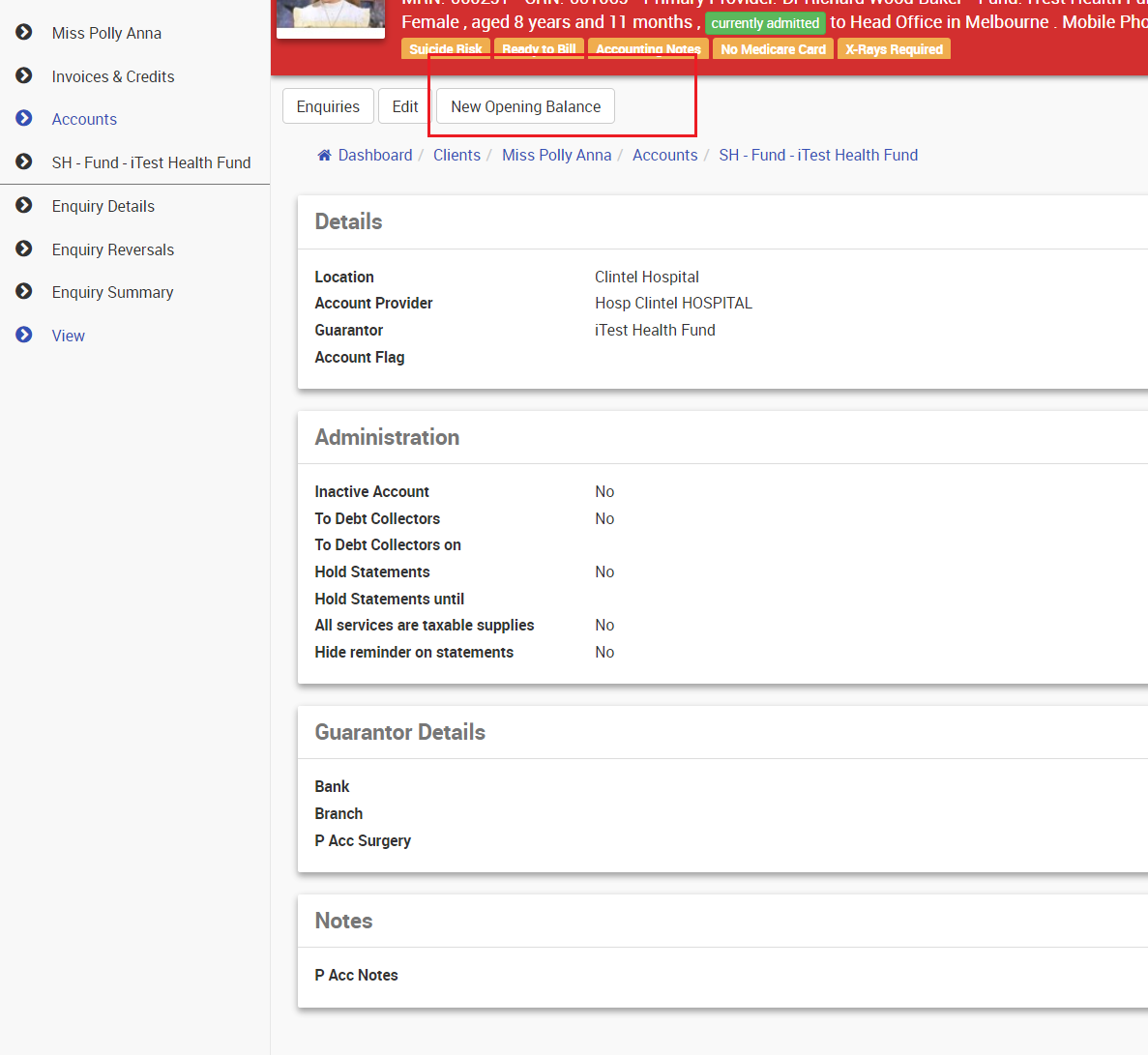Click the Edit button
Image resolution: width=1148 pixels, height=1055 pixels.
click(405, 107)
